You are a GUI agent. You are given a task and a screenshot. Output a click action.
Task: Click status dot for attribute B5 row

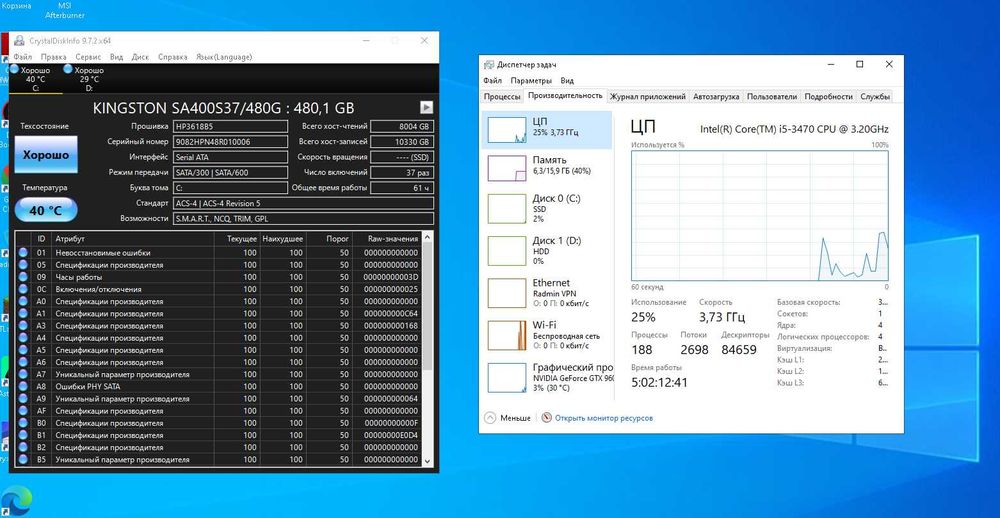(x=24, y=459)
